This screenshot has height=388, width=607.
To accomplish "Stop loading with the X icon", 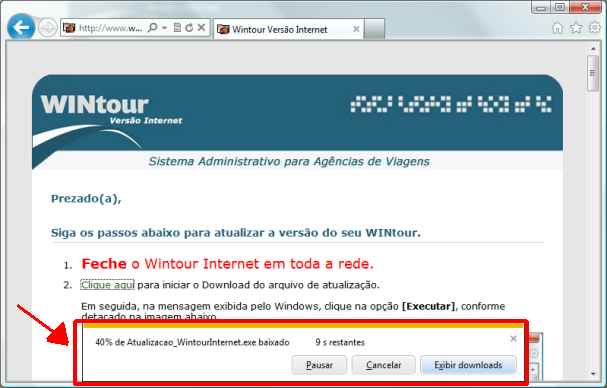I will point(201,27).
